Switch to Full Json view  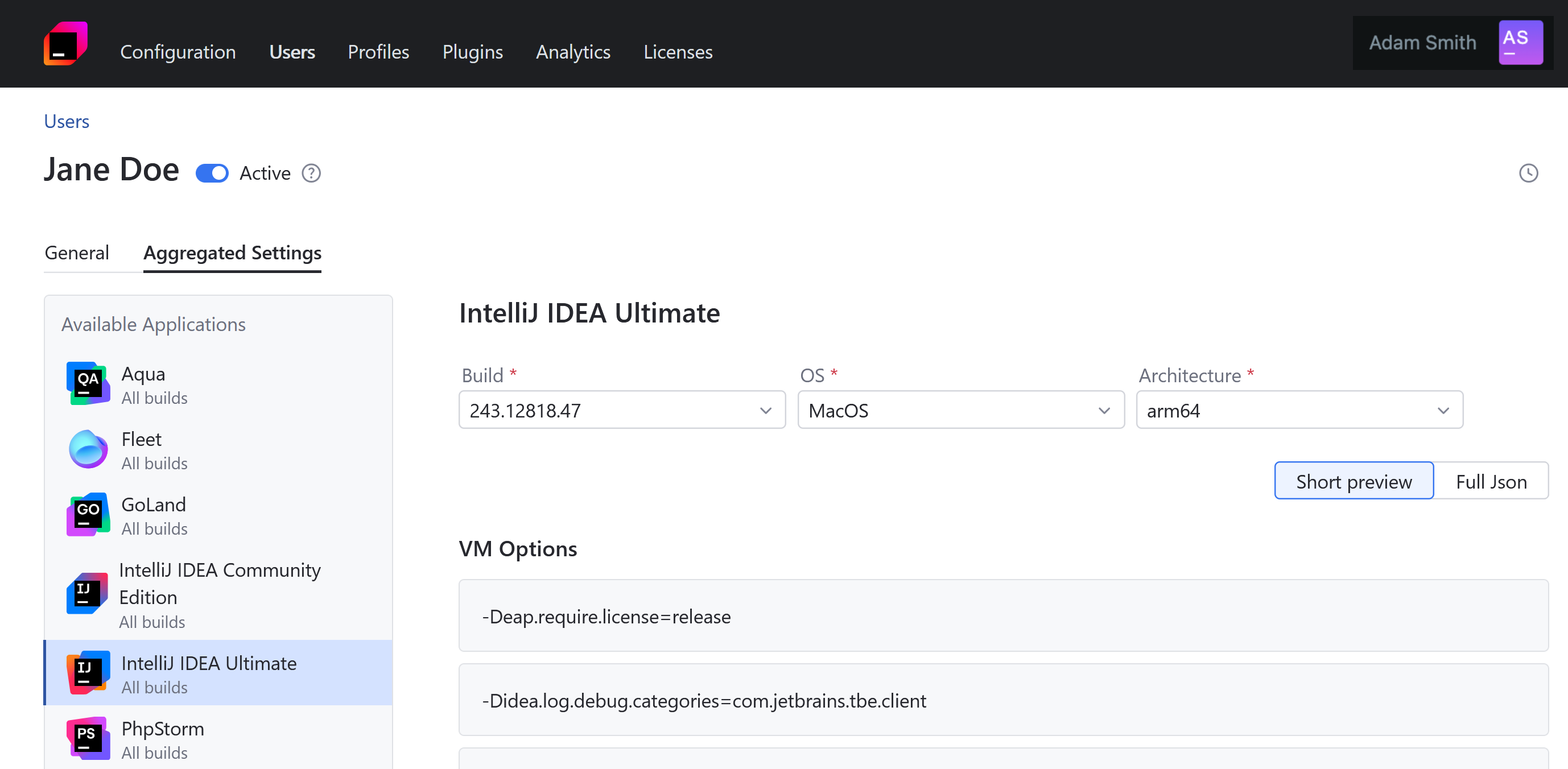point(1491,481)
